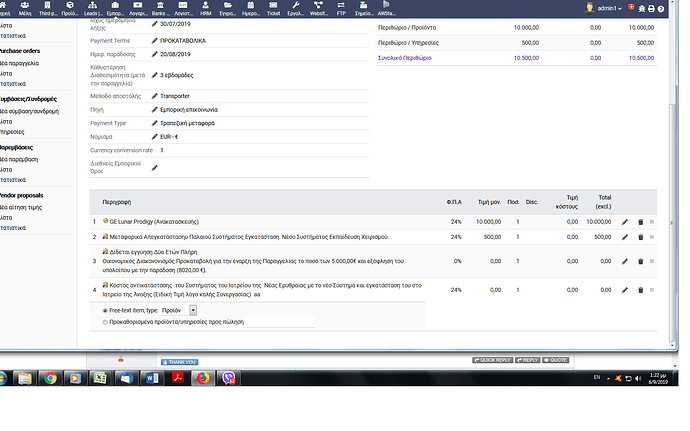This screenshot has width=690, height=431.
Task: Open new intervention (Νέα παρέμβαση) sidebar link
Action: point(19,159)
